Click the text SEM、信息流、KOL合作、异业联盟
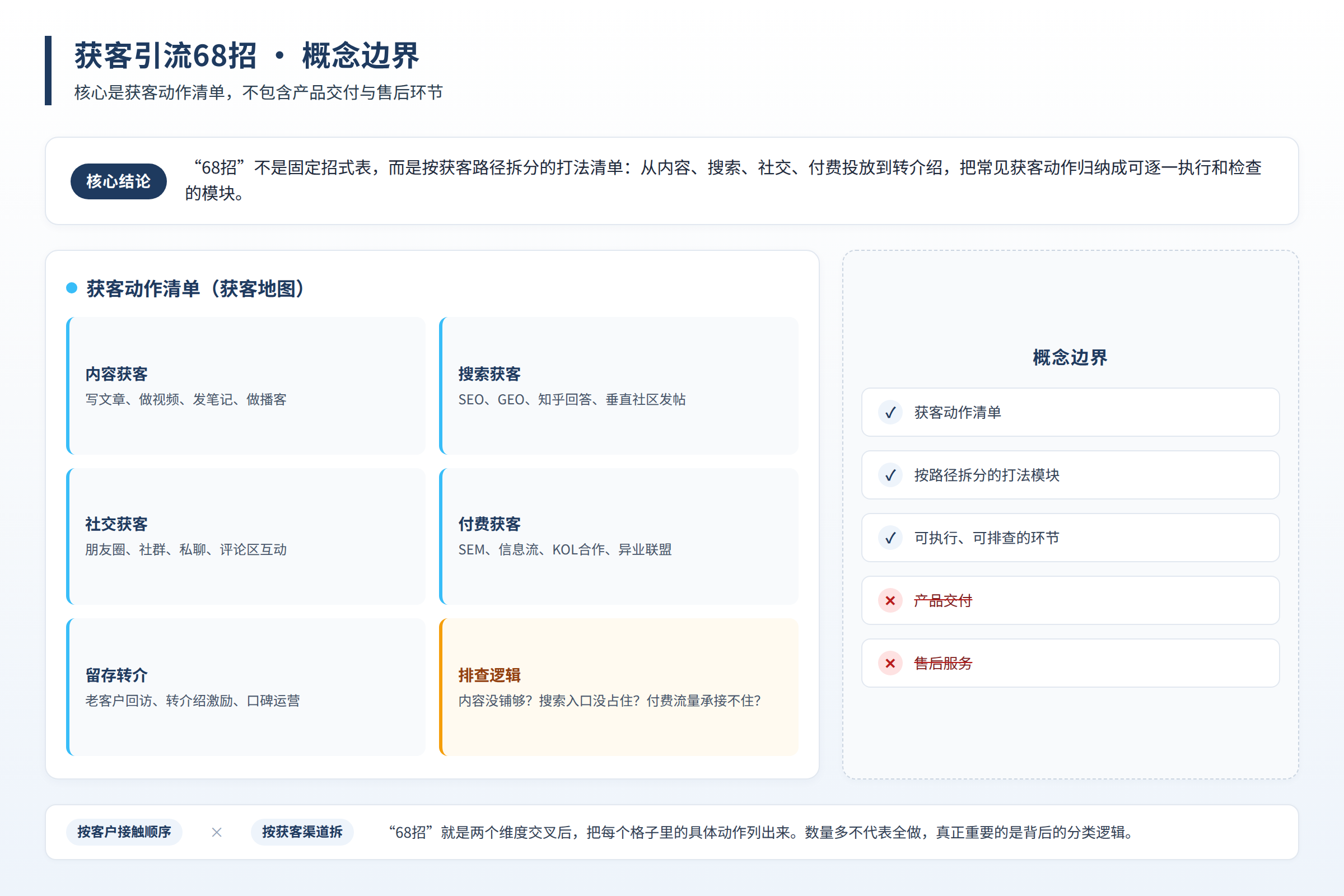Viewport: 1344px width, 896px height. tap(565, 550)
